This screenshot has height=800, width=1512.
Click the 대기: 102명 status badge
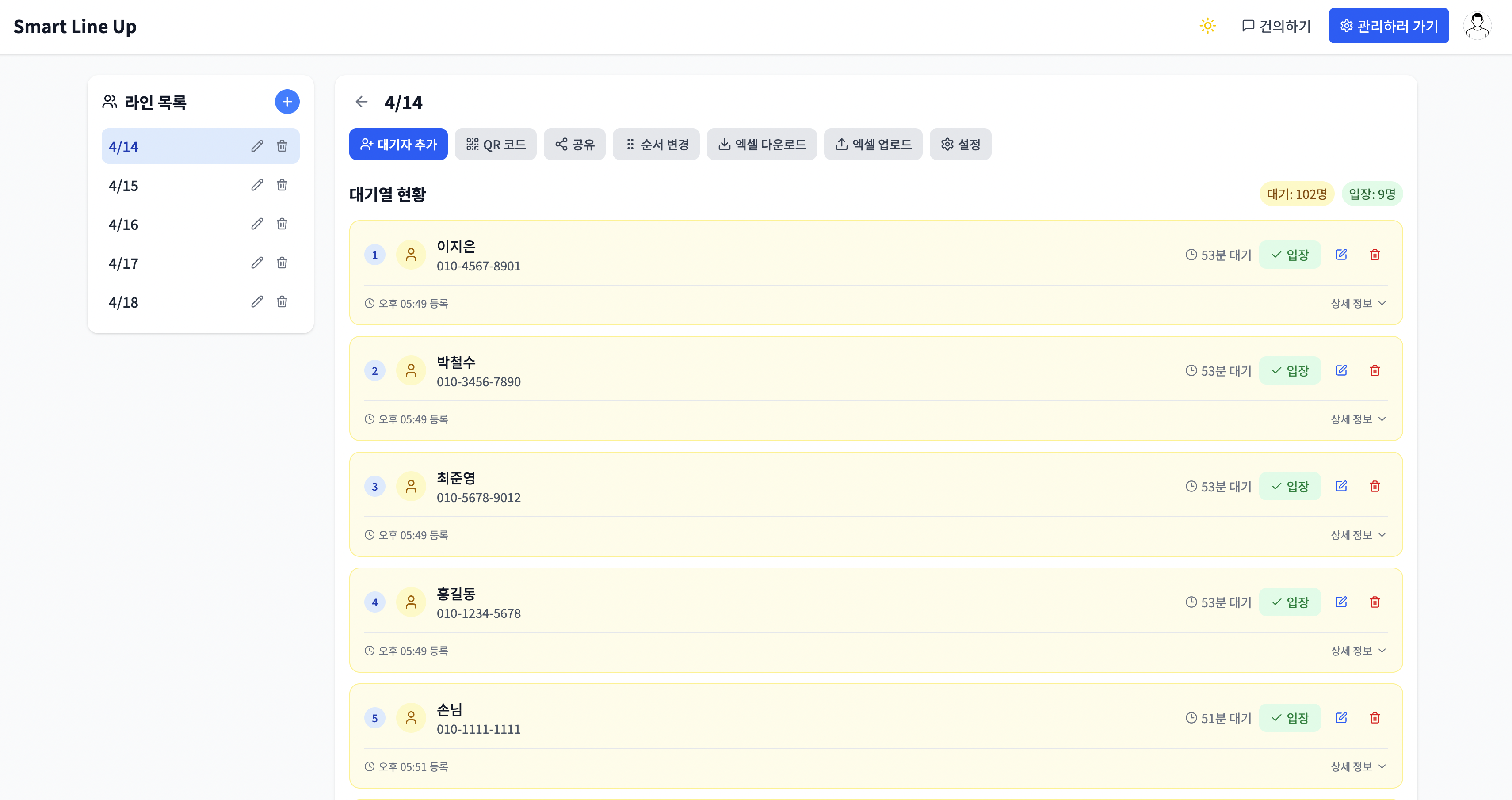(x=1296, y=194)
